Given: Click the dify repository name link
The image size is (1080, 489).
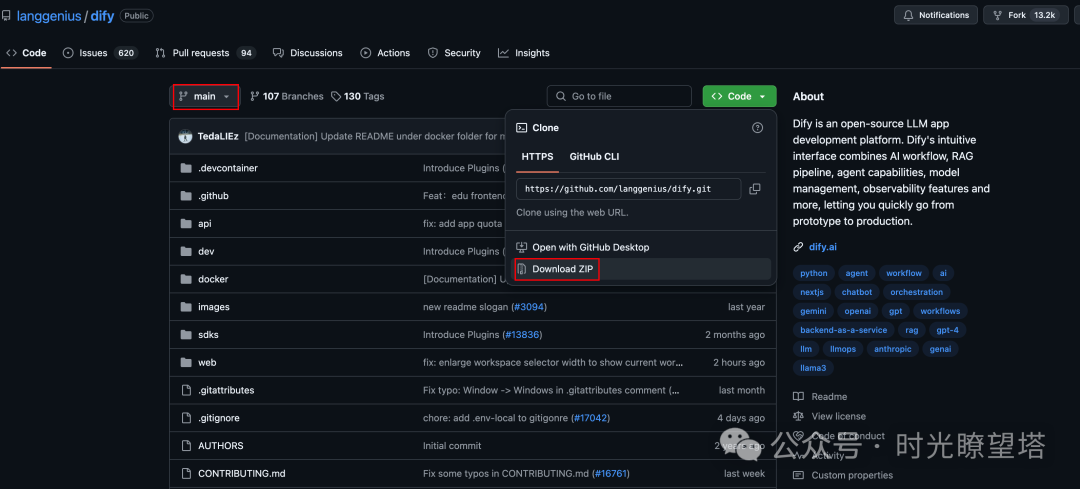Looking at the screenshot, I should pyautogui.click(x=103, y=15).
